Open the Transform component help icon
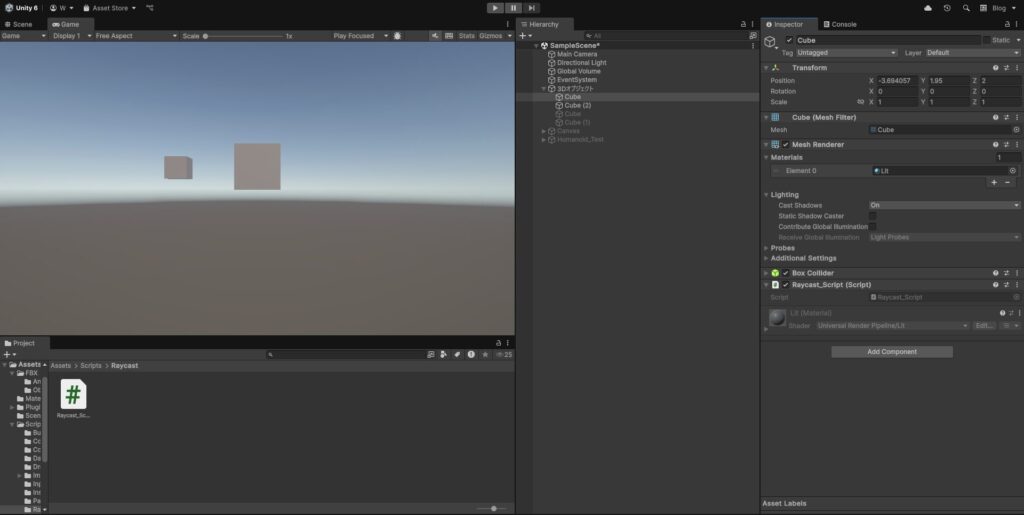This screenshot has height=515, width=1024. point(995,68)
